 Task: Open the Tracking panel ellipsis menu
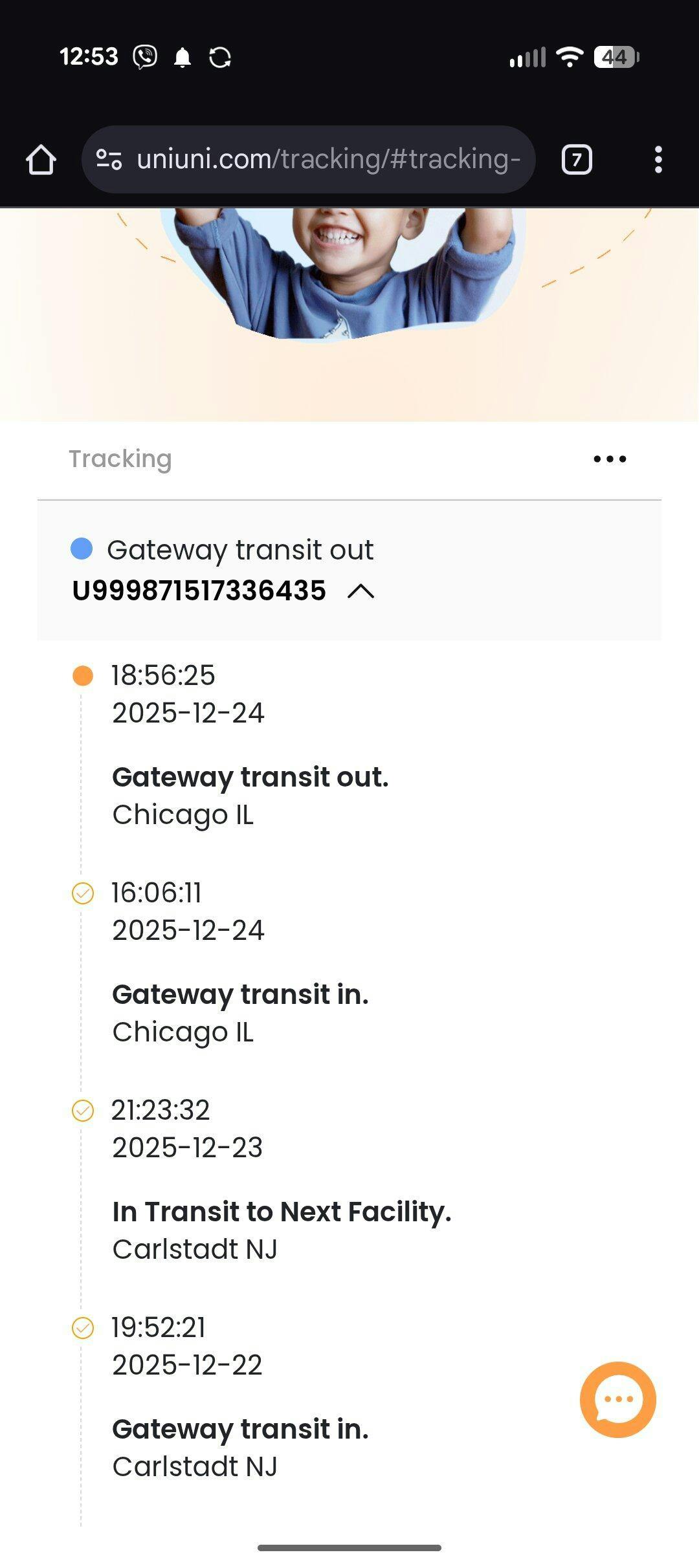click(x=610, y=459)
